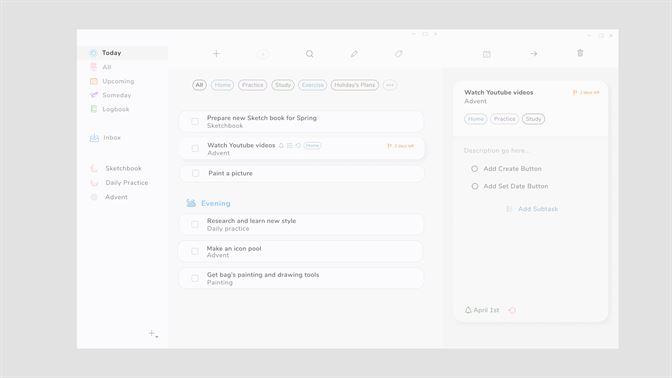
Task: Click the tag icon in toolbar
Action: coord(399,54)
